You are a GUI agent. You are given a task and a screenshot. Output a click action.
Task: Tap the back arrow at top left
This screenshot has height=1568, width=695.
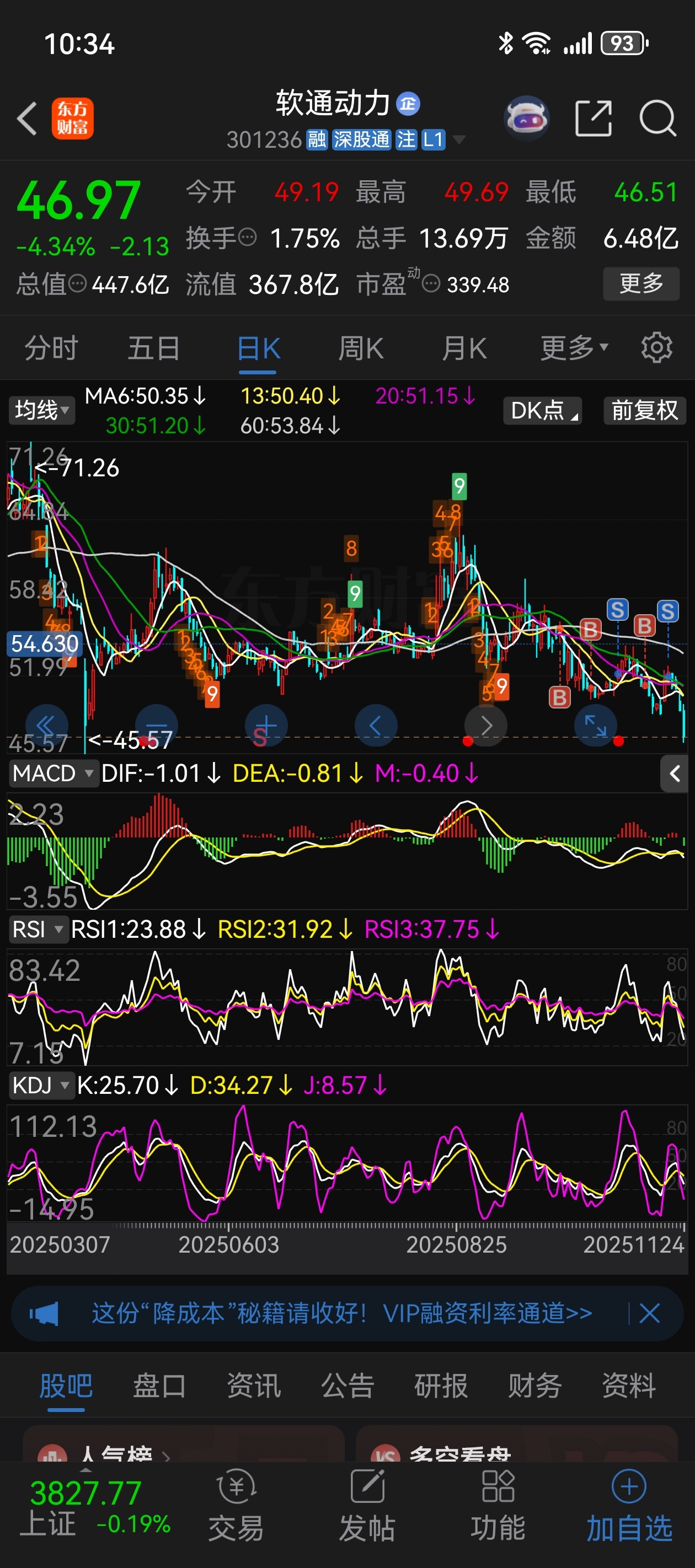28,118
